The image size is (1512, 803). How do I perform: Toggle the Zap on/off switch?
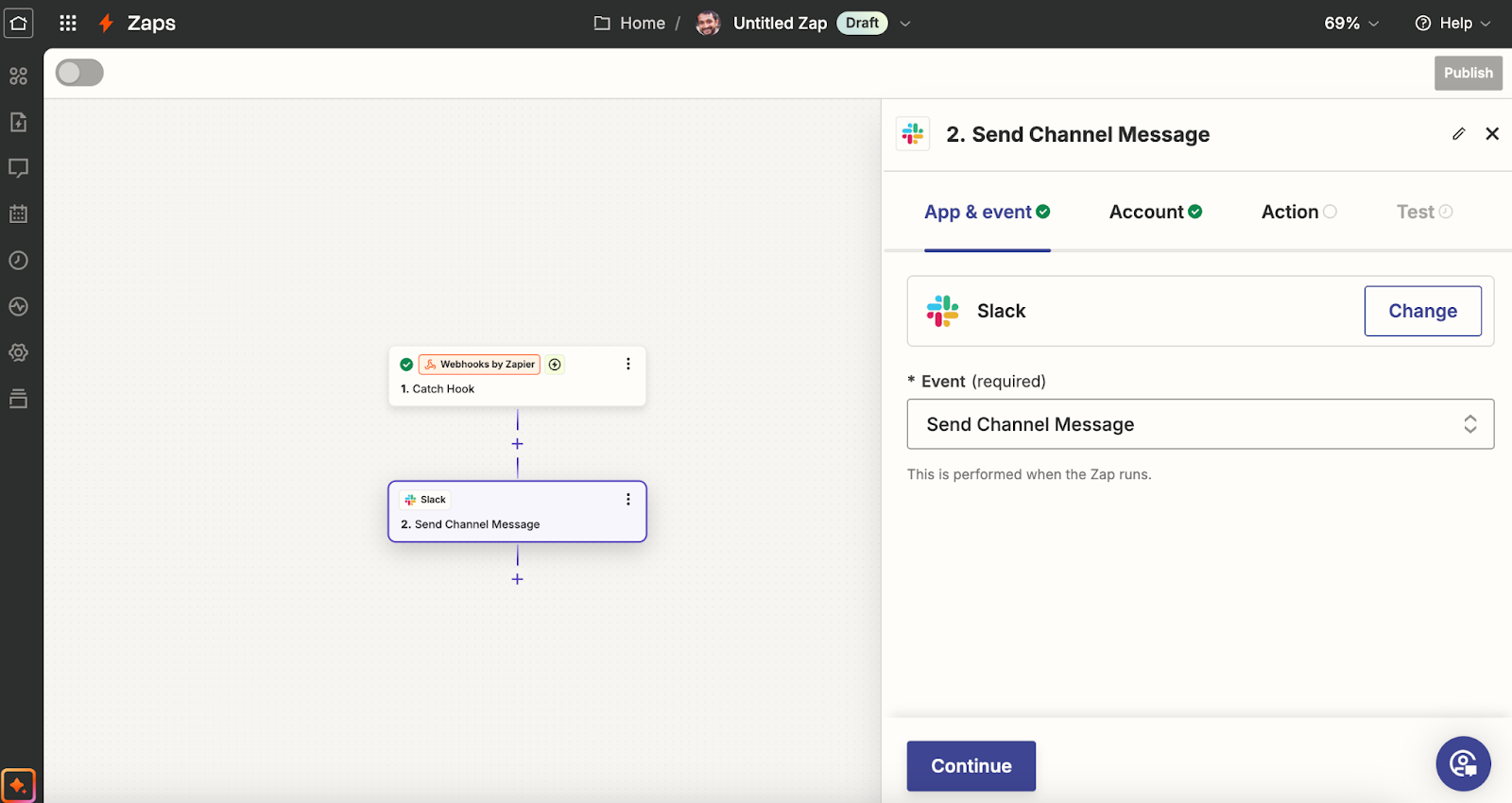[79, 73]
